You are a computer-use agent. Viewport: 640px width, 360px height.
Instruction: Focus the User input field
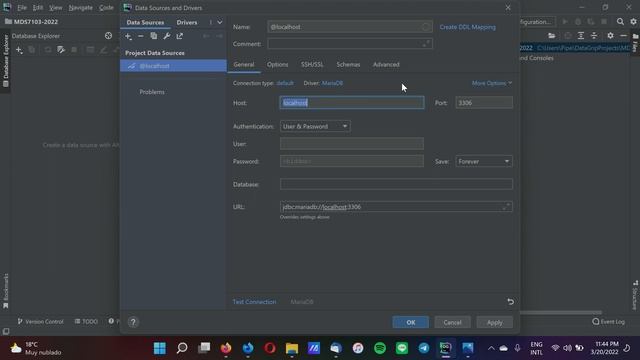coord(352,144)
